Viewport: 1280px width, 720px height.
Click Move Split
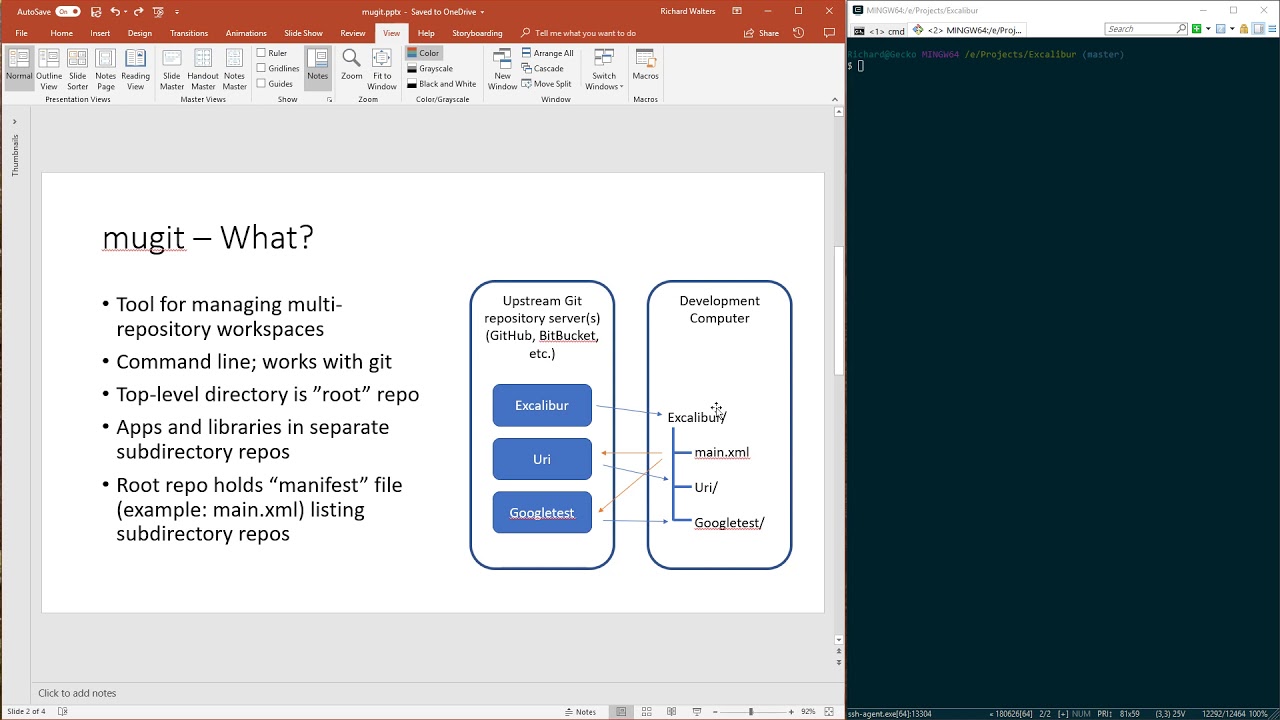click(547, 84)
